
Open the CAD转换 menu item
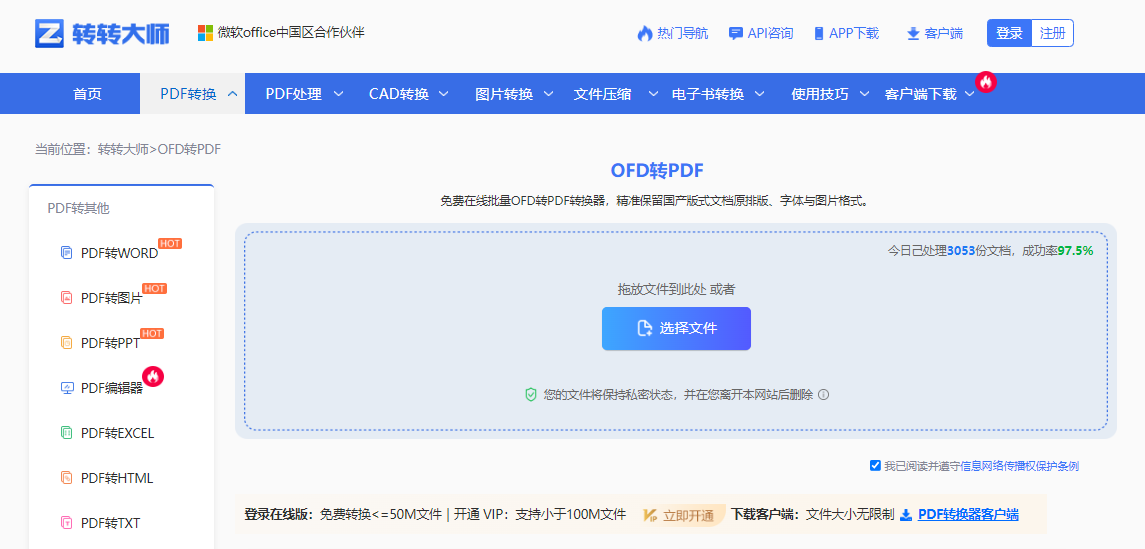pyautogui.click(x=399, y=94)
